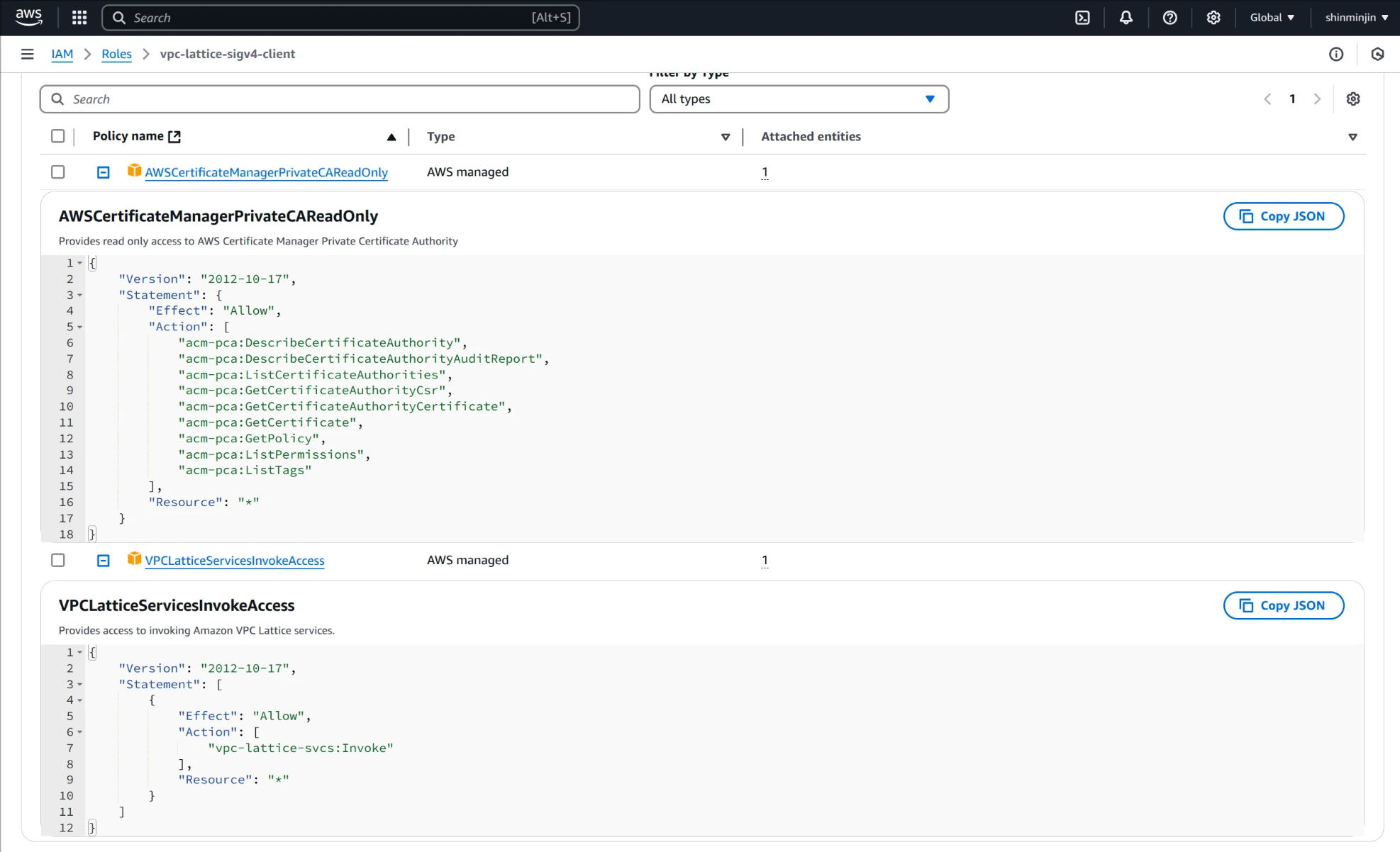The height and width of the screenshot is (852, 1400).
Task: Click the magnifier icon in top search bar
Action: pyautogui.click(x=119, y=18)
